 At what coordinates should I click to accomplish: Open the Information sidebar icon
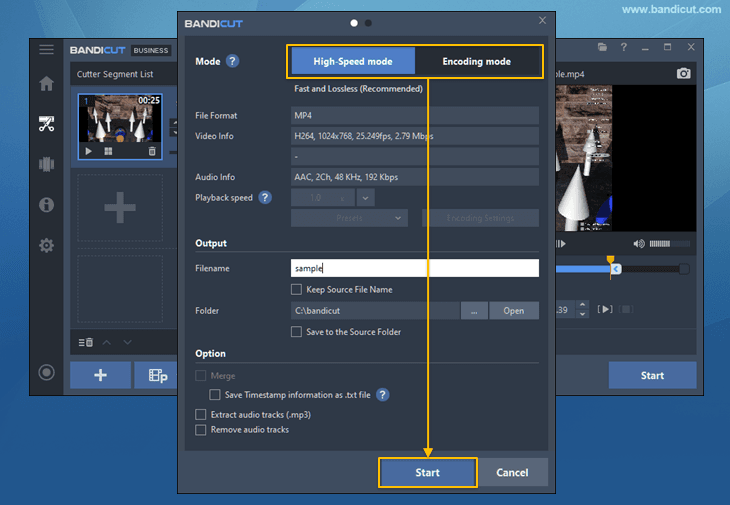pyautogui.click(x=46, y=204)
